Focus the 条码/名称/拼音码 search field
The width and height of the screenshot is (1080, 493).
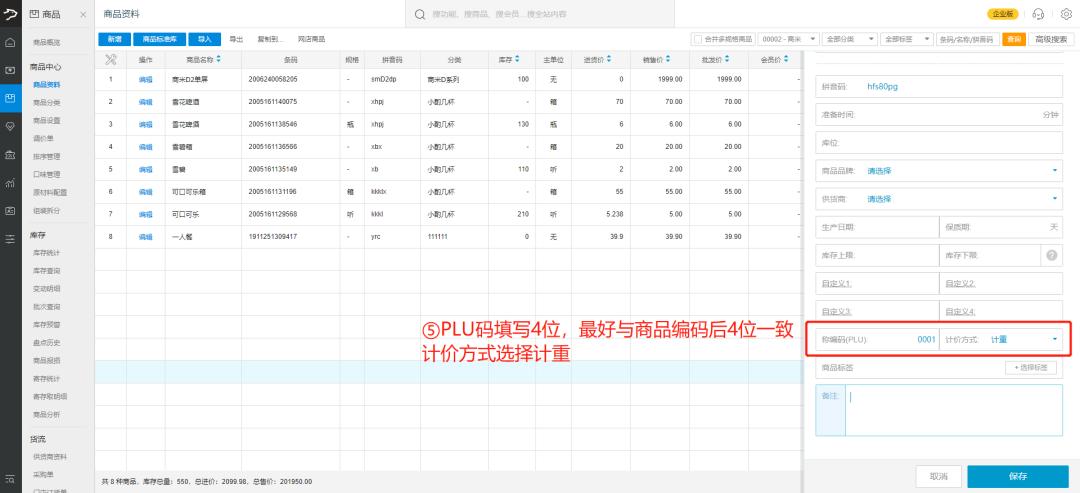(968, 39)
